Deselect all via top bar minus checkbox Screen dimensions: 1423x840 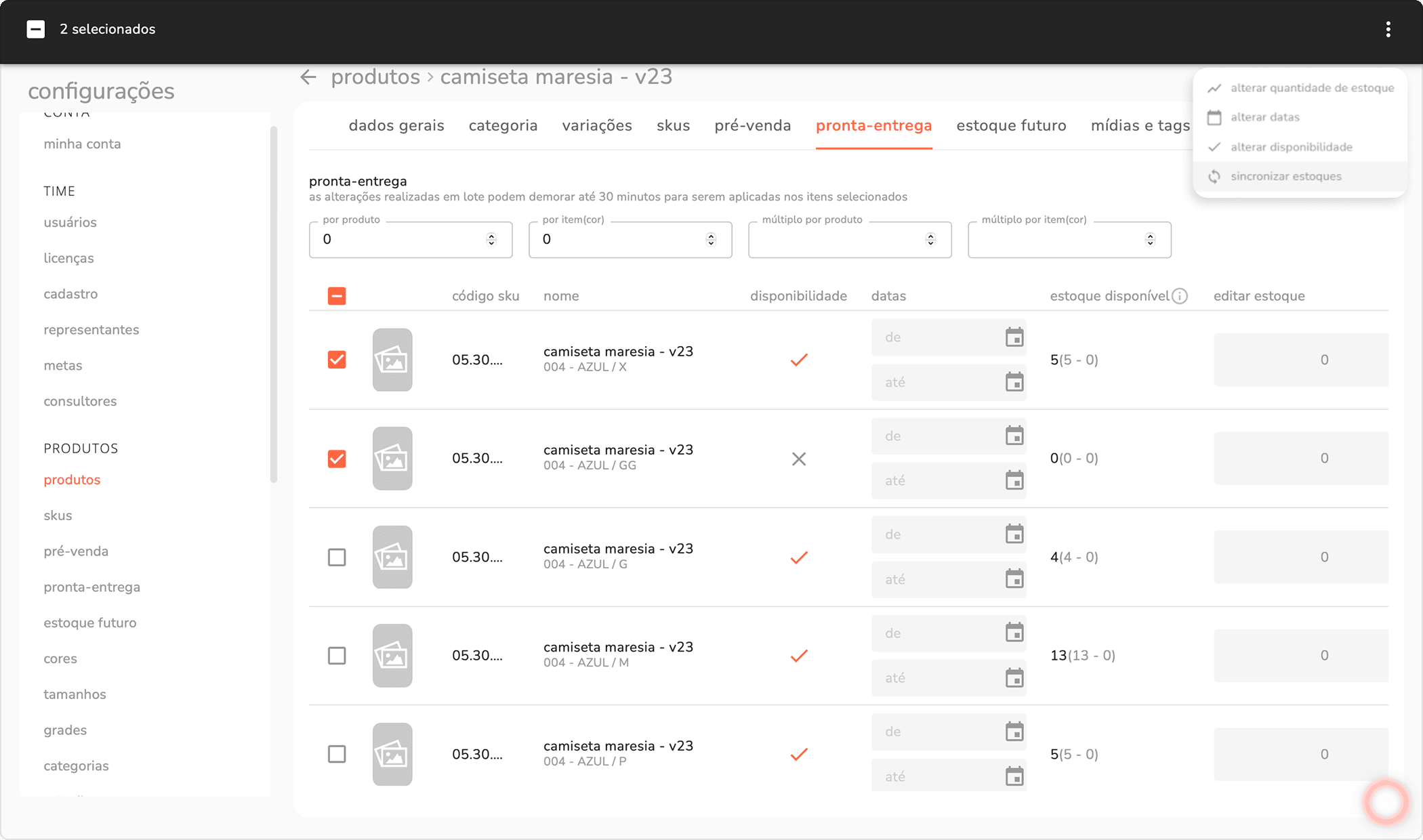36,29
